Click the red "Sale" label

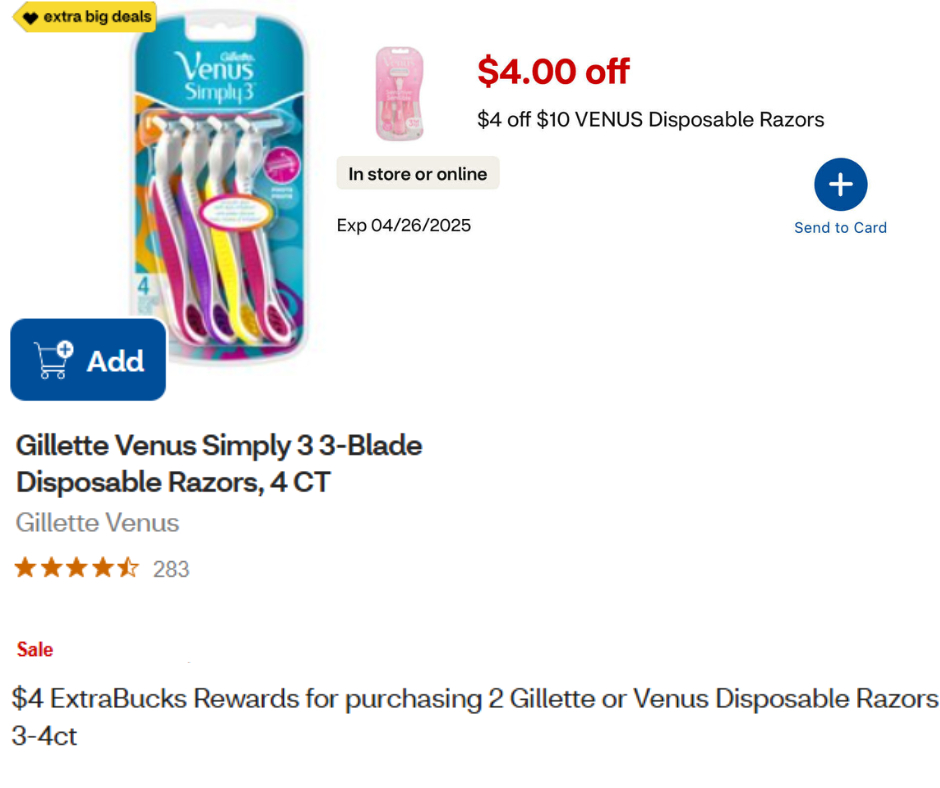pos(35,650)
